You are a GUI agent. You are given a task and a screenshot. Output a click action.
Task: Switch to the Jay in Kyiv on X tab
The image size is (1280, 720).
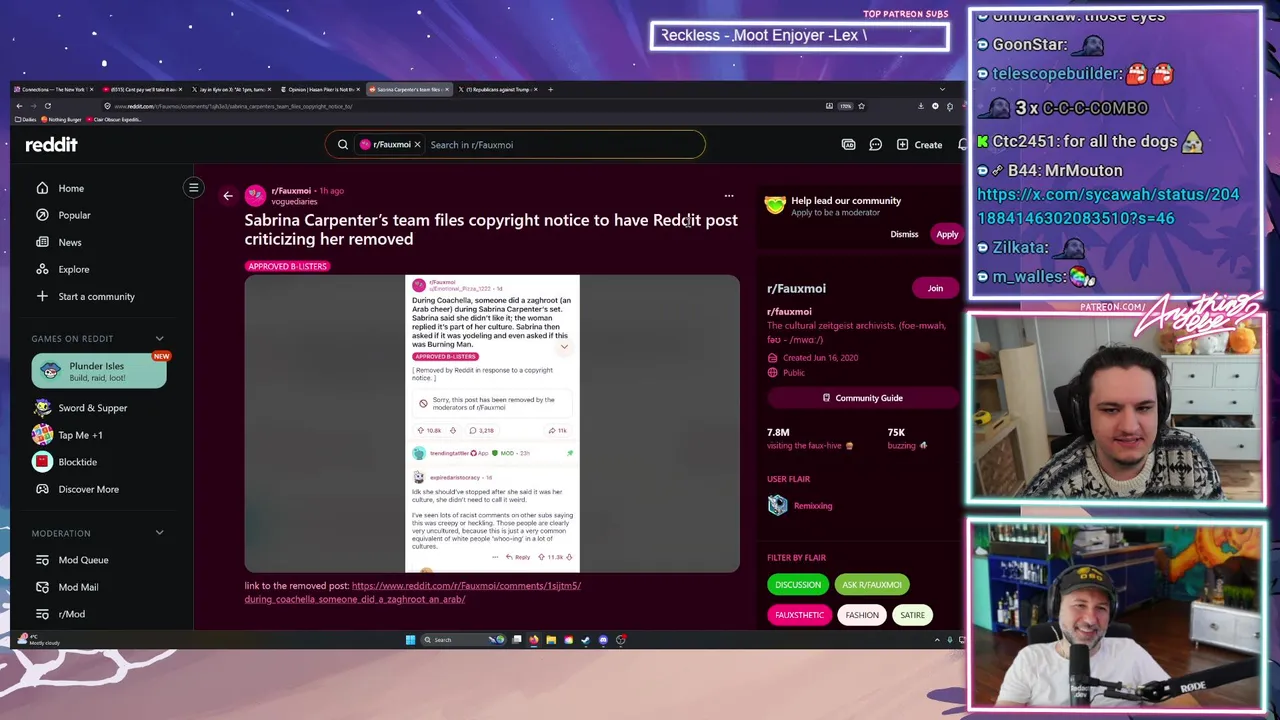(x=231, y=89)
